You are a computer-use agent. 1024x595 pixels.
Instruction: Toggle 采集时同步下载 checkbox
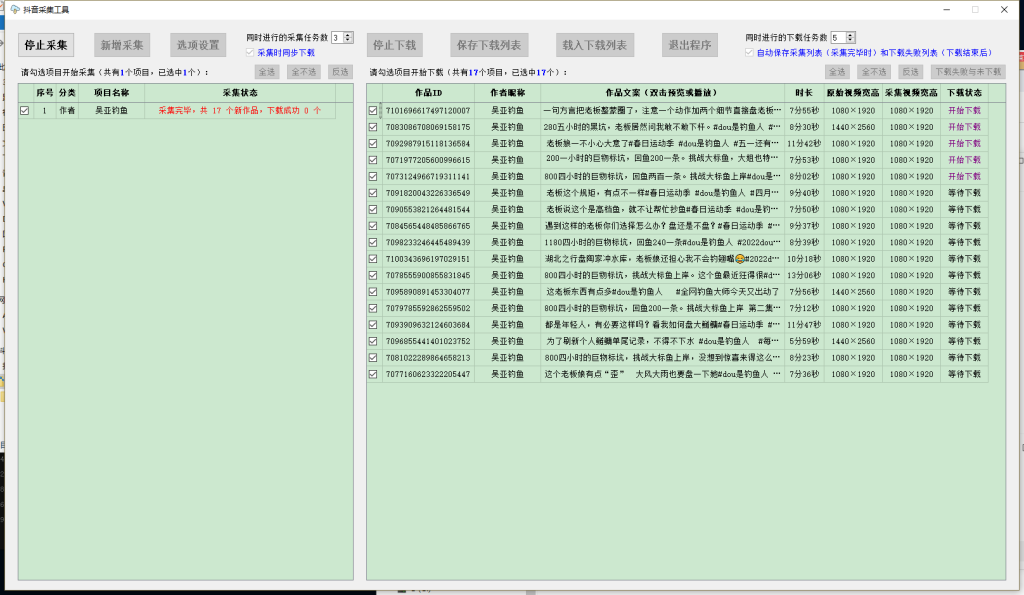coord(250,52)
